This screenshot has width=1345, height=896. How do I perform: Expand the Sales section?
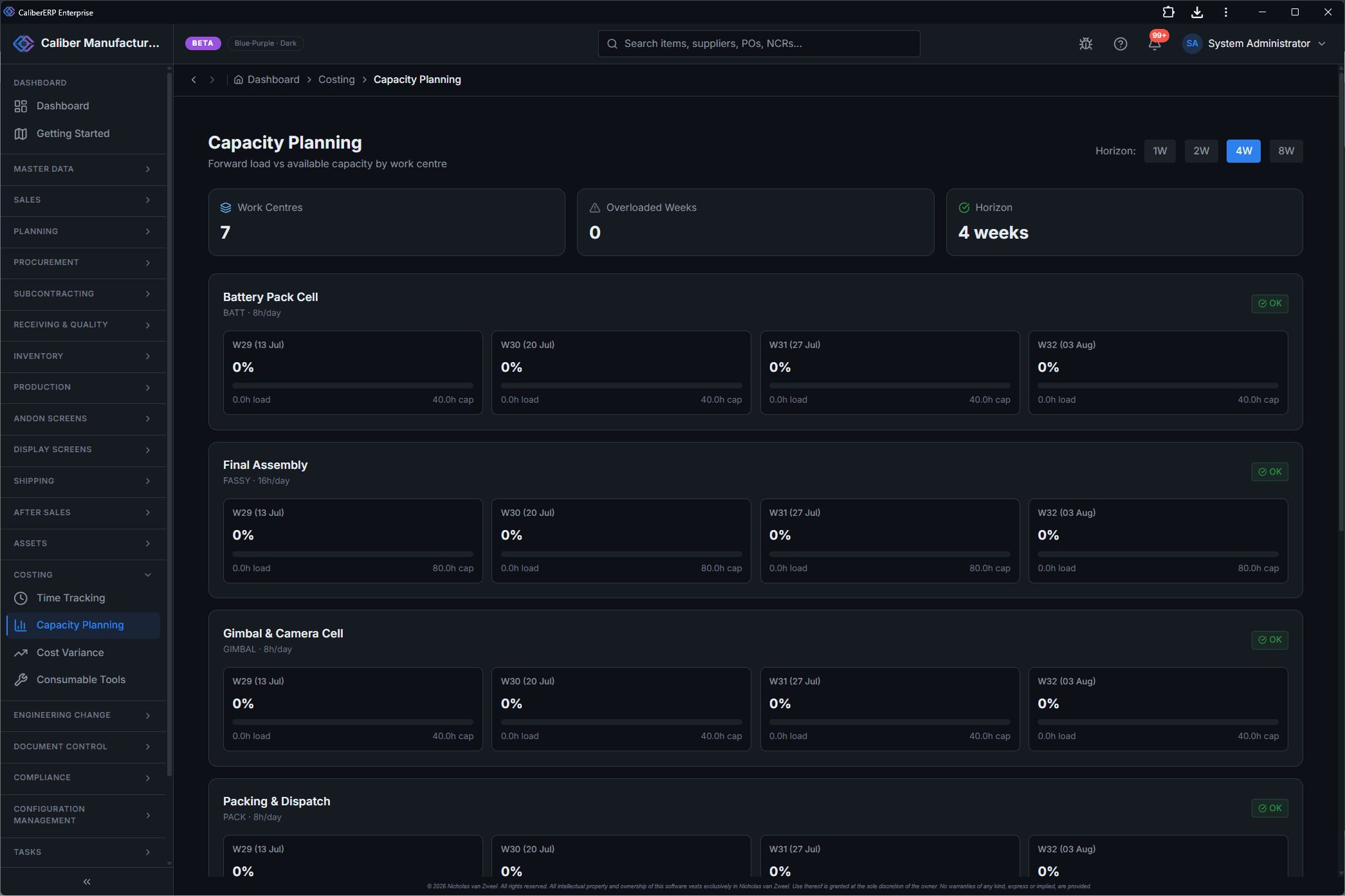click(83, 200)
